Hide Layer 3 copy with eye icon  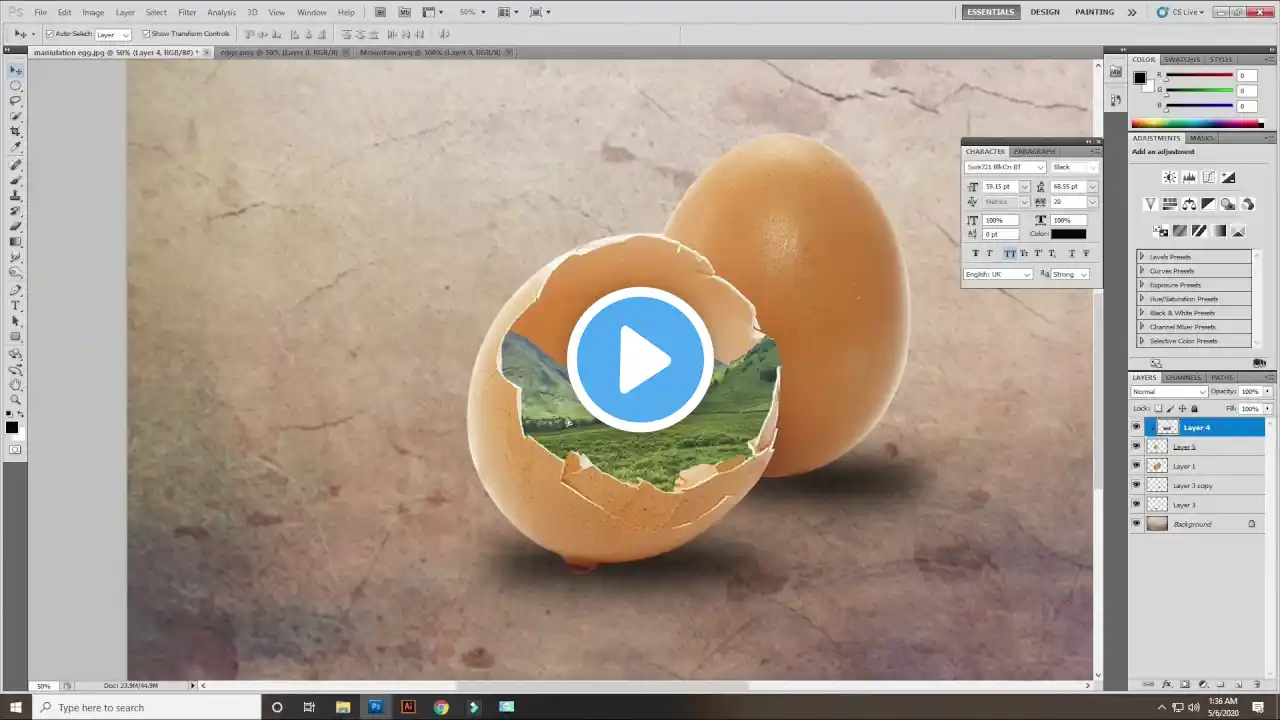(1136, 485)
